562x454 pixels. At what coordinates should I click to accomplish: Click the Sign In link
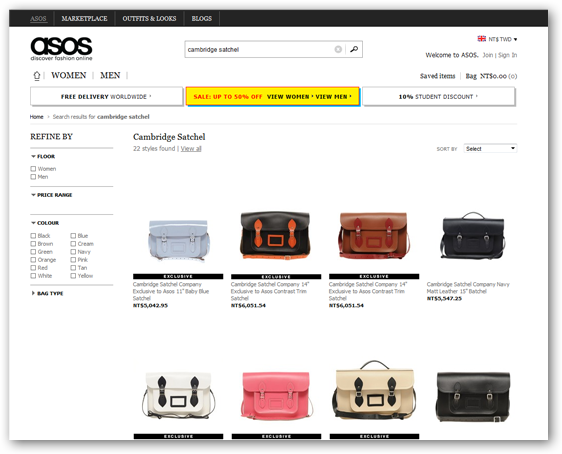508,55
